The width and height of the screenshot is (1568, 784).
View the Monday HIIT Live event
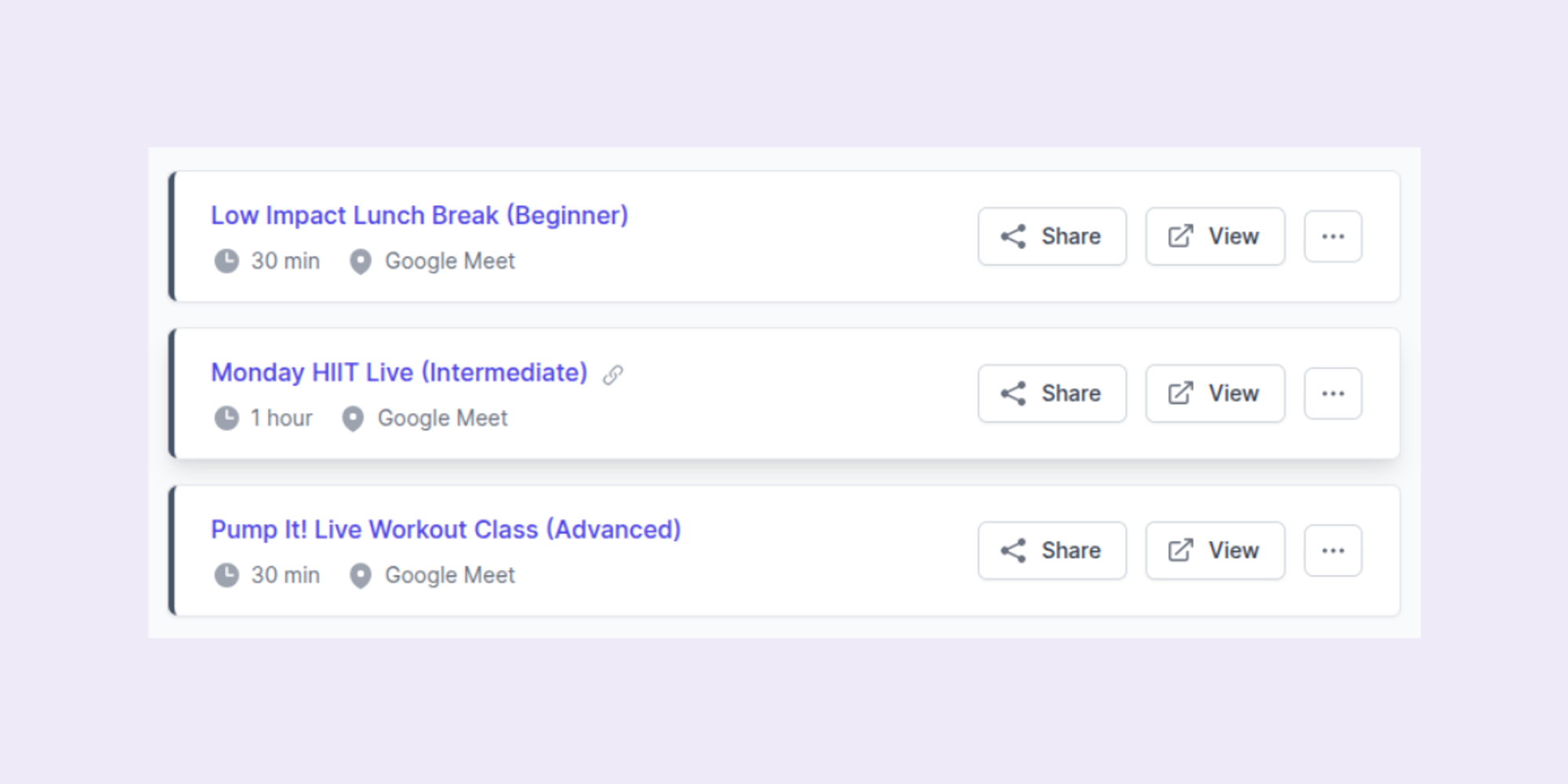click(x=1214, y=393)
